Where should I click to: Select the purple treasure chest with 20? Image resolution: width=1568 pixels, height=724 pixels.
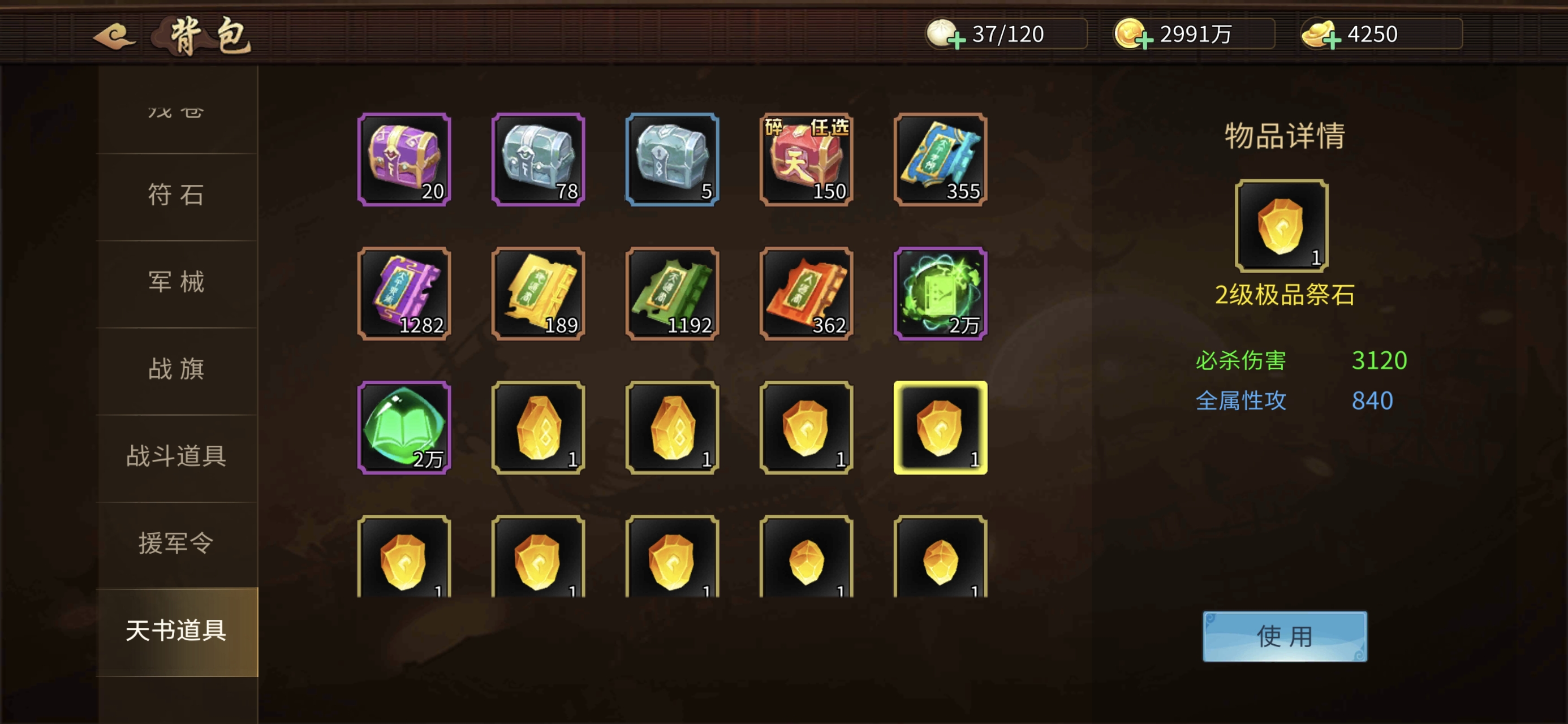pos(404,160)
